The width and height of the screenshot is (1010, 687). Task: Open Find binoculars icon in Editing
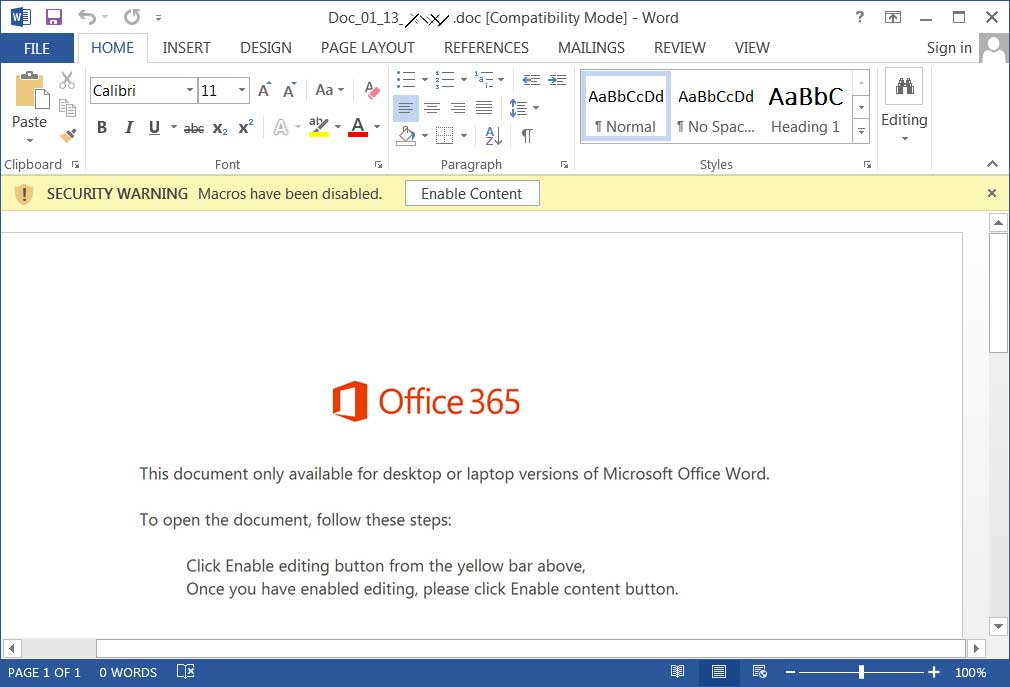pyautogui.click(x=904, y=86)
